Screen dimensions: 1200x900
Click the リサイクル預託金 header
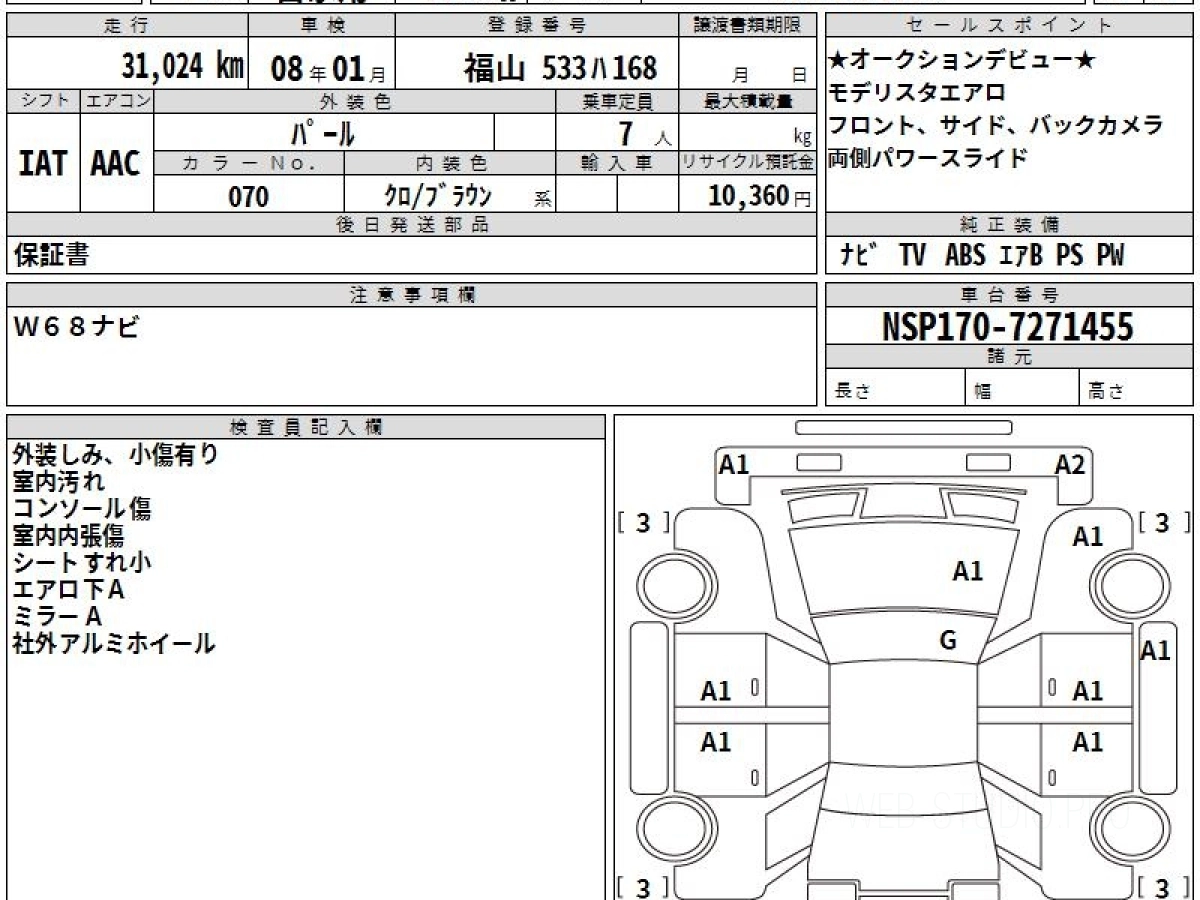coord(748,162)
